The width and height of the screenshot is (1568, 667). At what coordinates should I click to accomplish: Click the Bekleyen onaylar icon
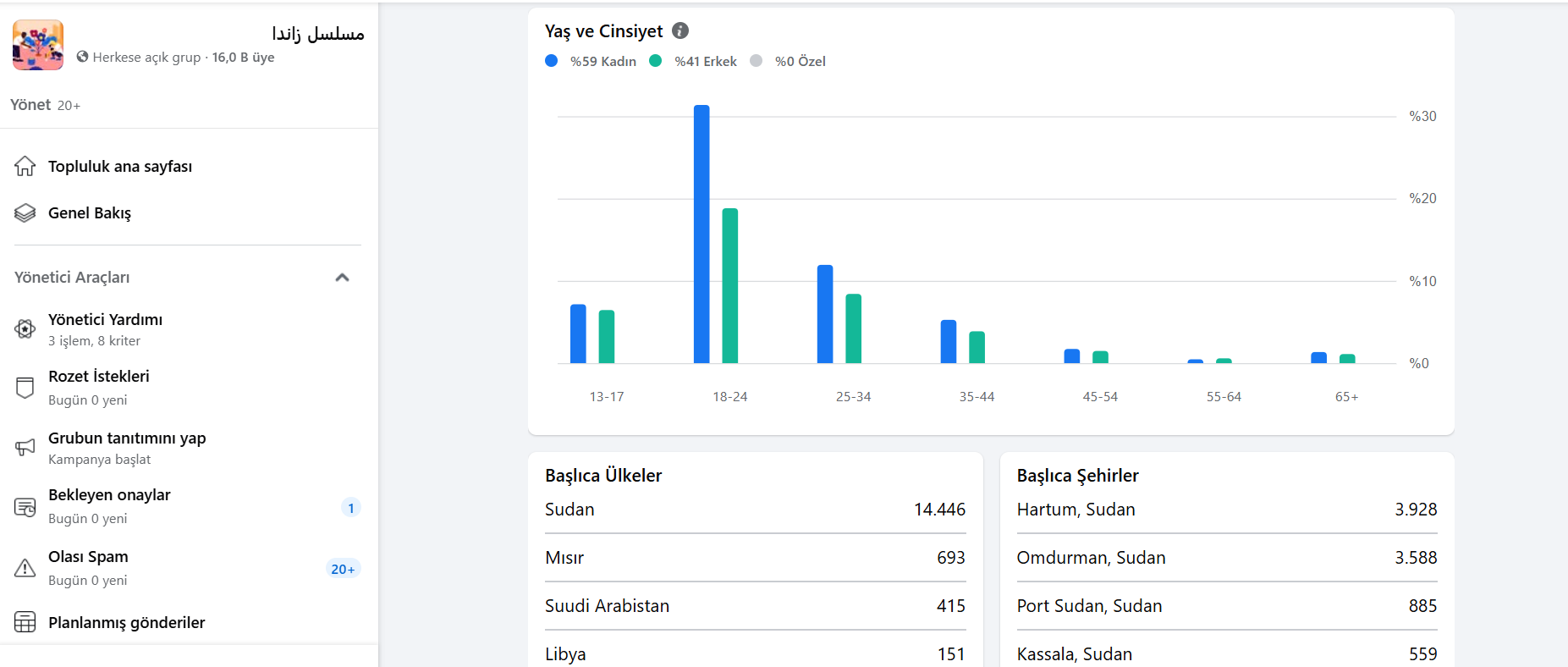coord(25,507)
